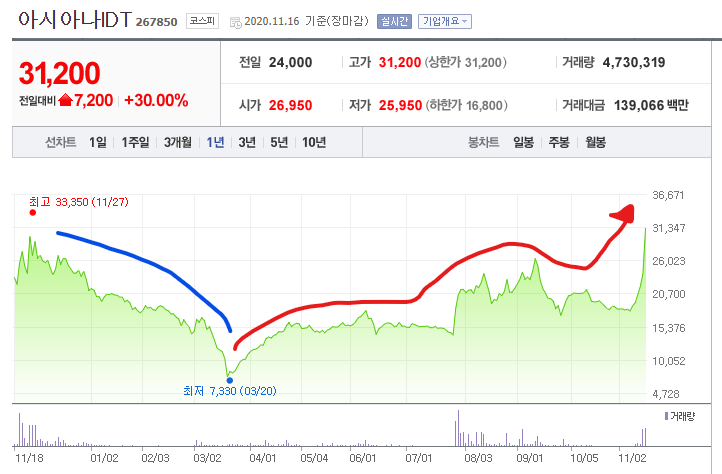Click the +30.00% change value
The height and width of the screenshot is (474, 722).
tap(156, 100)
